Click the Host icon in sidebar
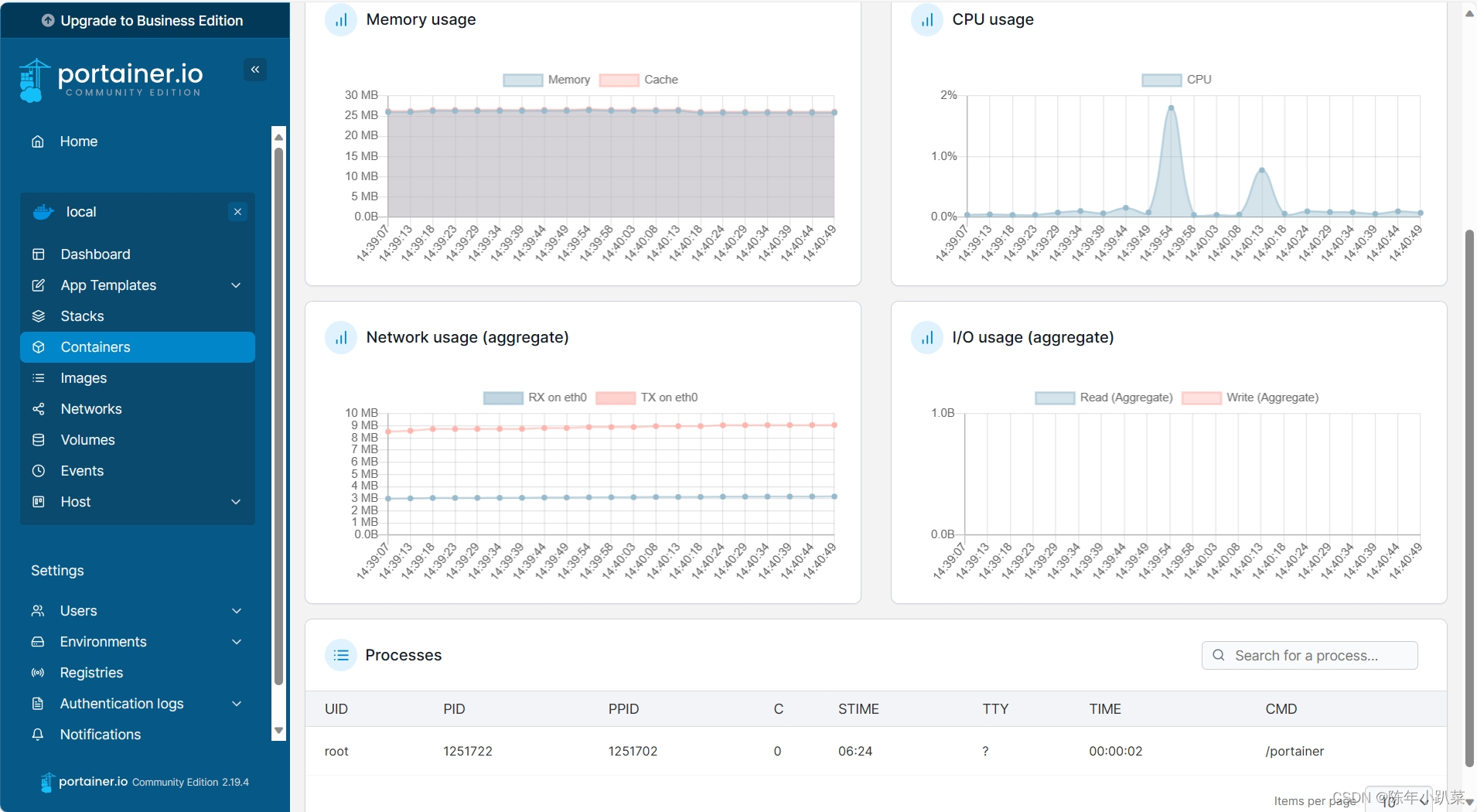 (x=39, y=502)
